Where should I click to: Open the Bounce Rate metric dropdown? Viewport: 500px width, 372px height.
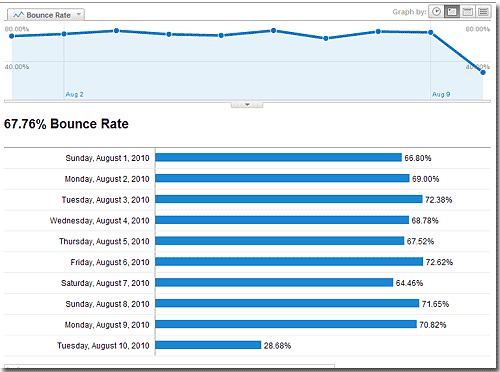pos(46,15)
